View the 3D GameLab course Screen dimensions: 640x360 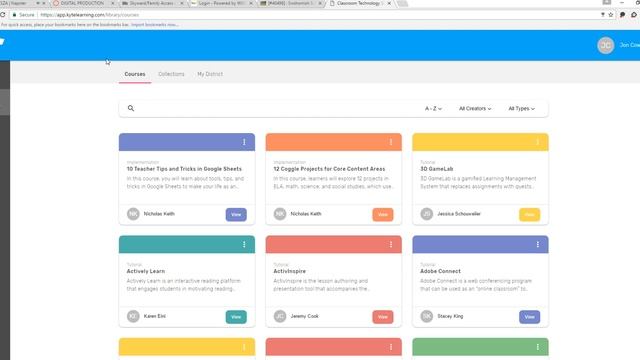click(x=529, y=215)
